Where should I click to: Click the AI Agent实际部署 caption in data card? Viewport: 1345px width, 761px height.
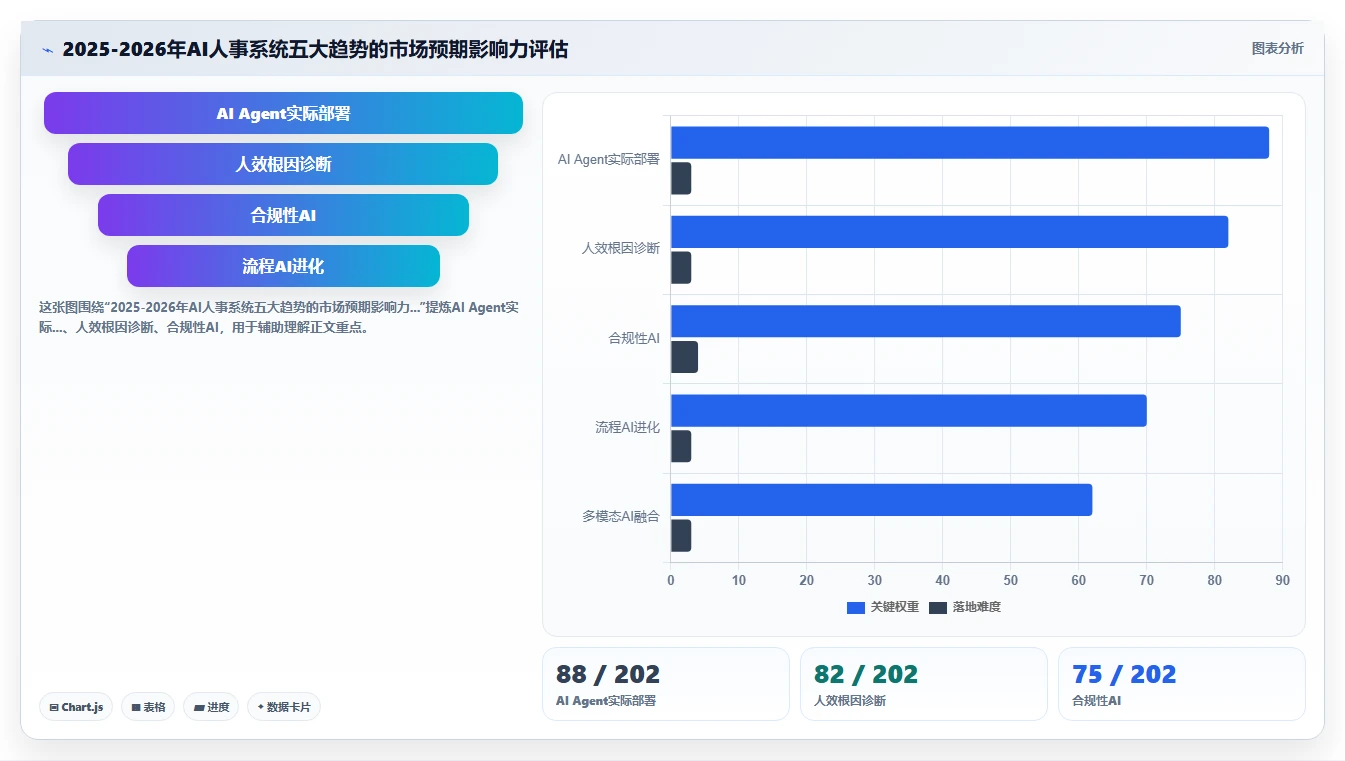coord(606,701)
